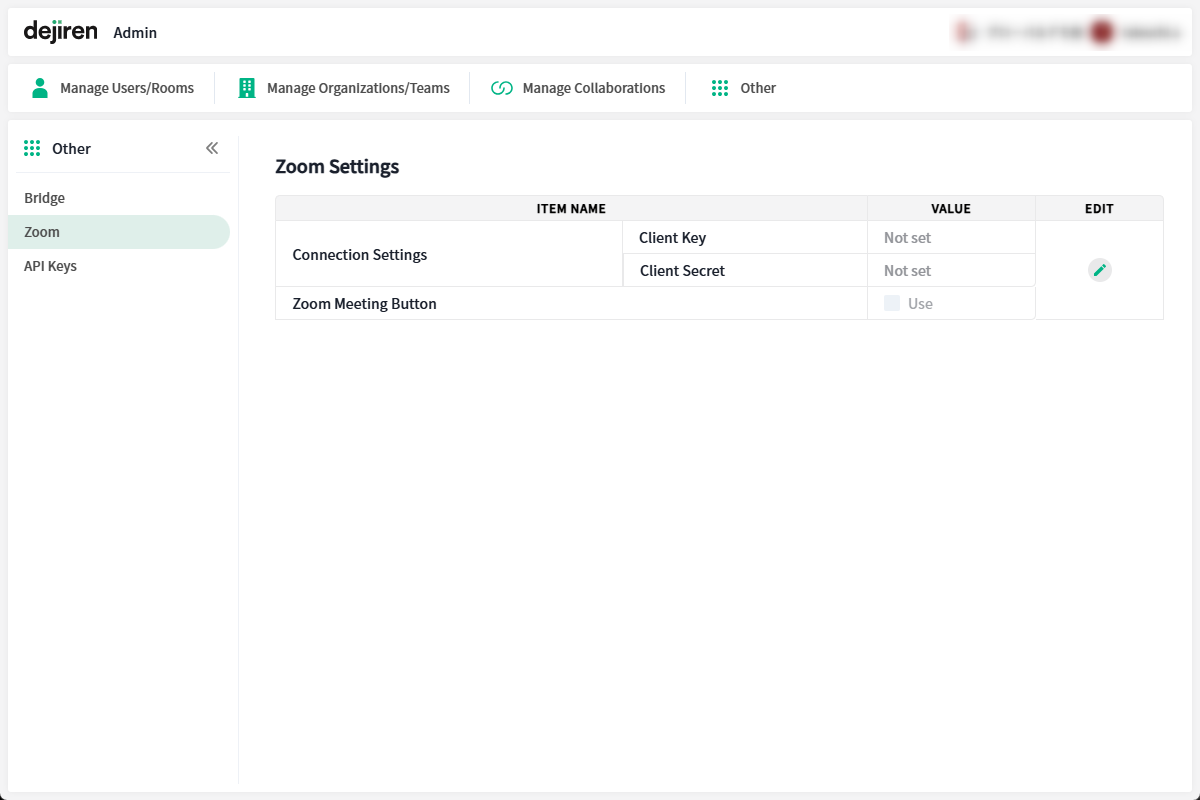Click the Client Key label
This screenshot has height=800, width=1200.
pyautogui.click(x=672, y=238)
